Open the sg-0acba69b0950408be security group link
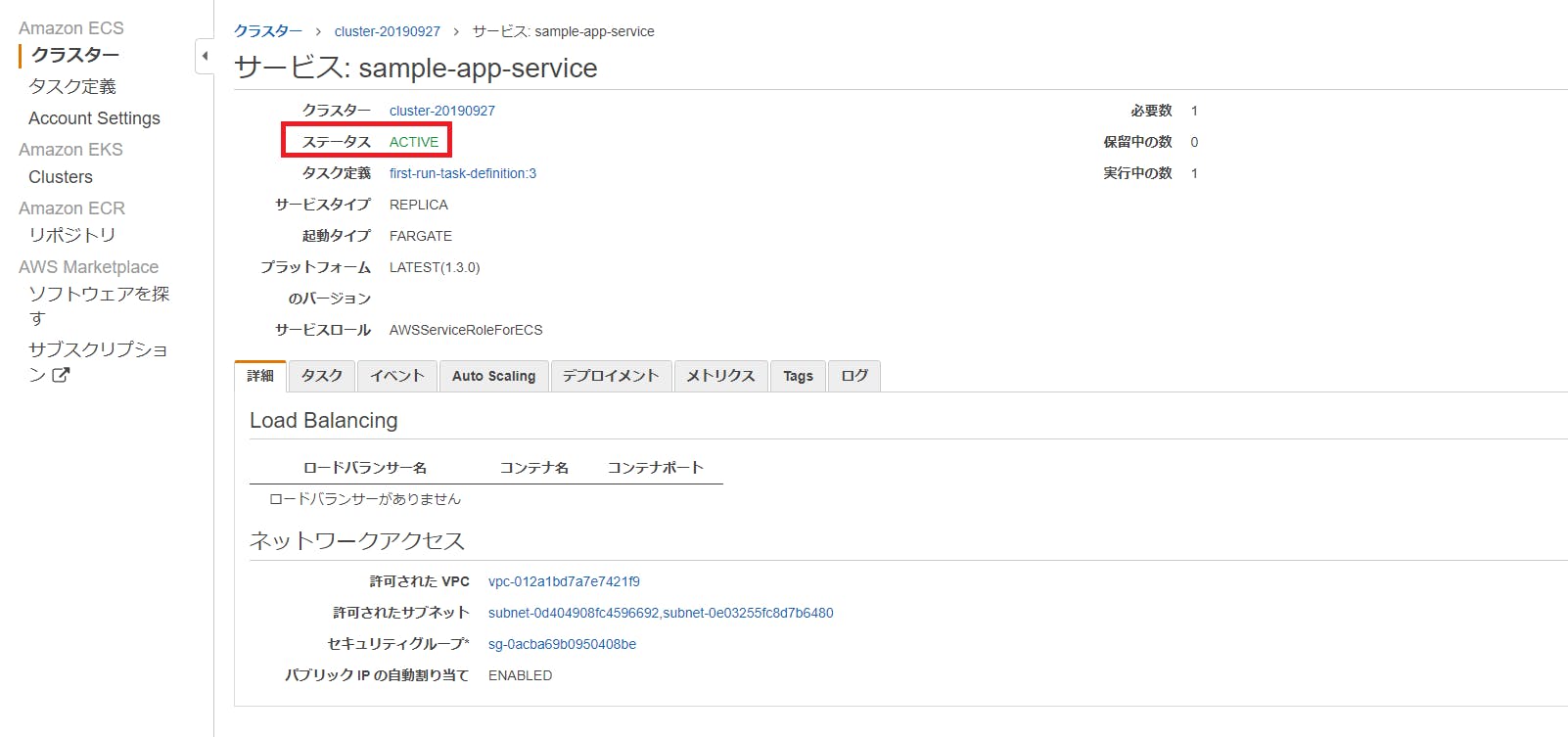The height and width of the screenshot is (737, 1568). tap(562, 644)
